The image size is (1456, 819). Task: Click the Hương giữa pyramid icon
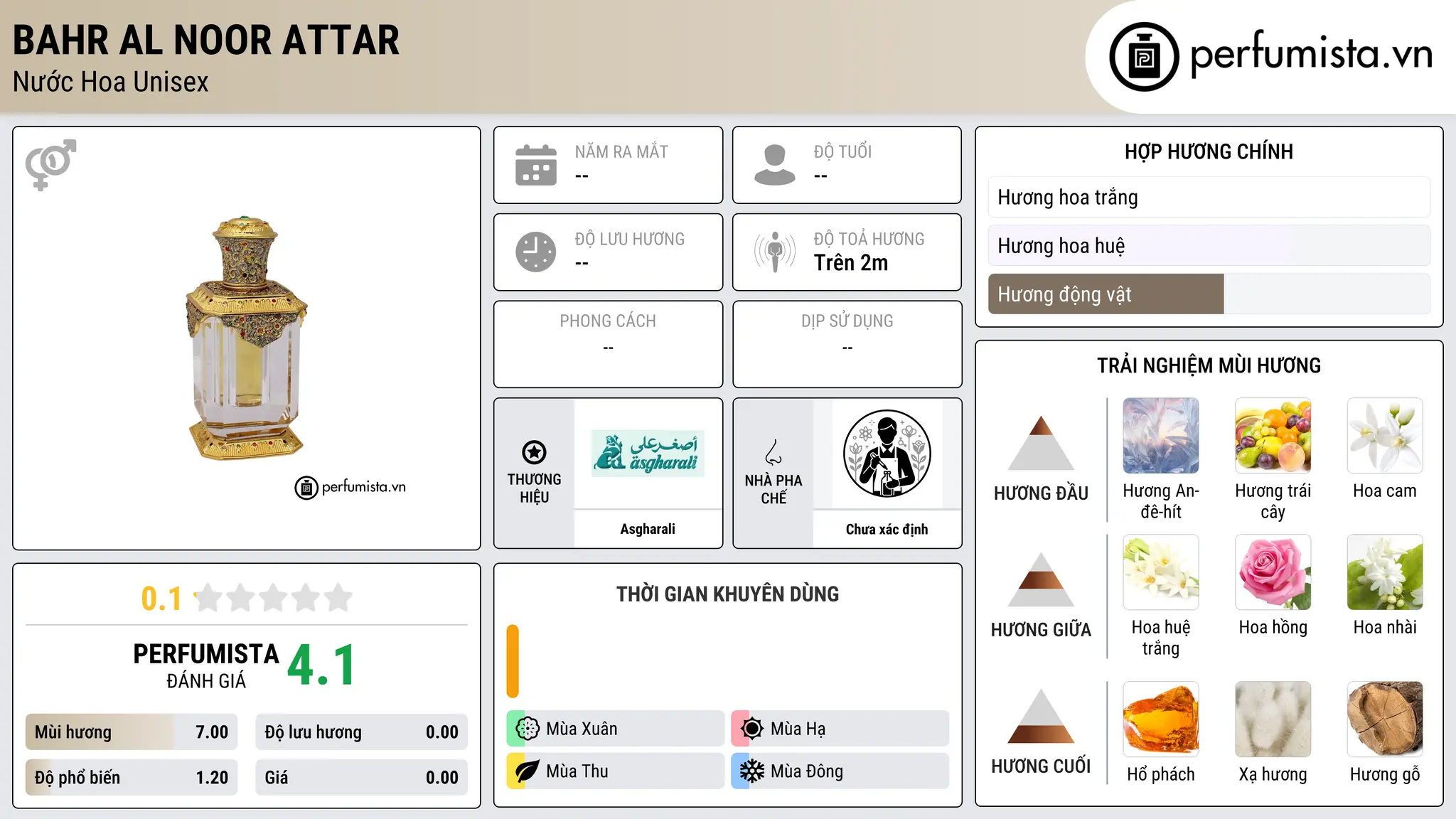[1041, 579]
